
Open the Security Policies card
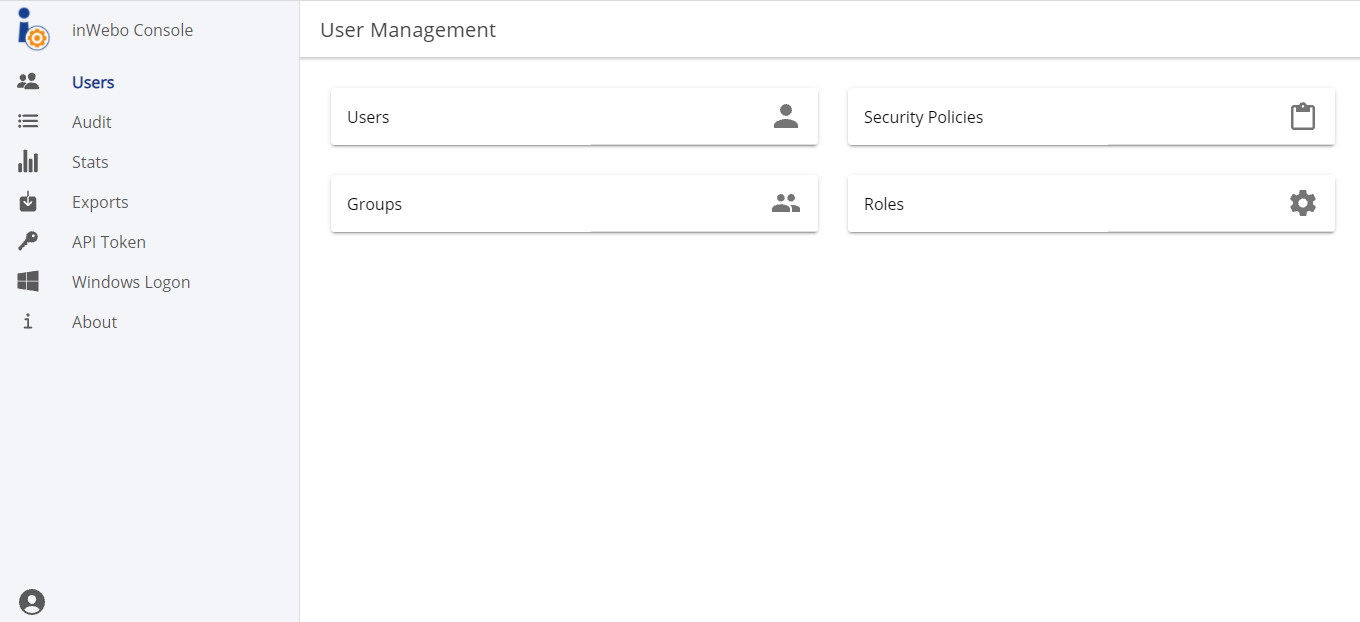pyautogui.click(x=1090, y=117)
